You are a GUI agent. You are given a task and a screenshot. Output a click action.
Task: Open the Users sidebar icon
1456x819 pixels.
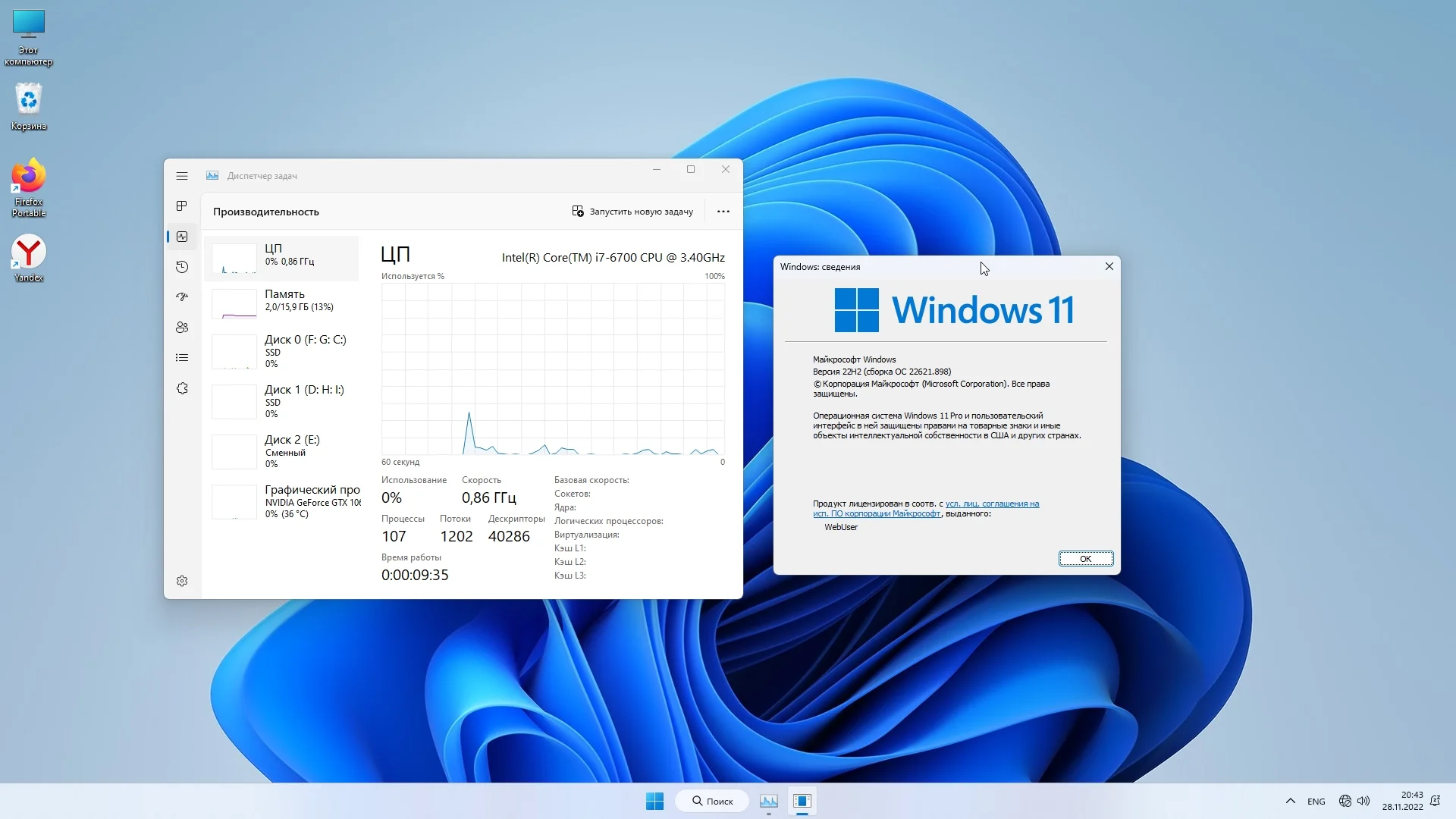pyautogui.click(x=182, y=328)
